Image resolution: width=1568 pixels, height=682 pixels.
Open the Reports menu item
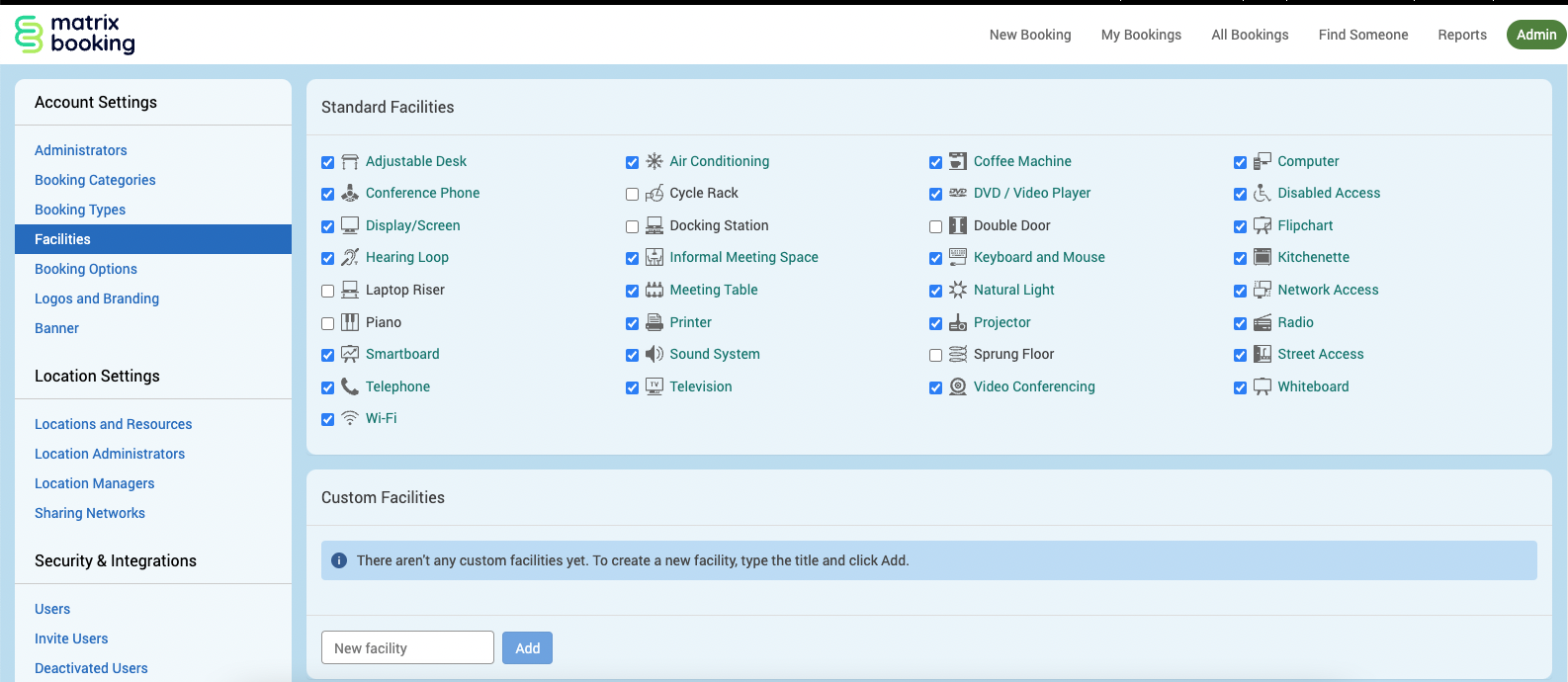tap(1461, 35)
